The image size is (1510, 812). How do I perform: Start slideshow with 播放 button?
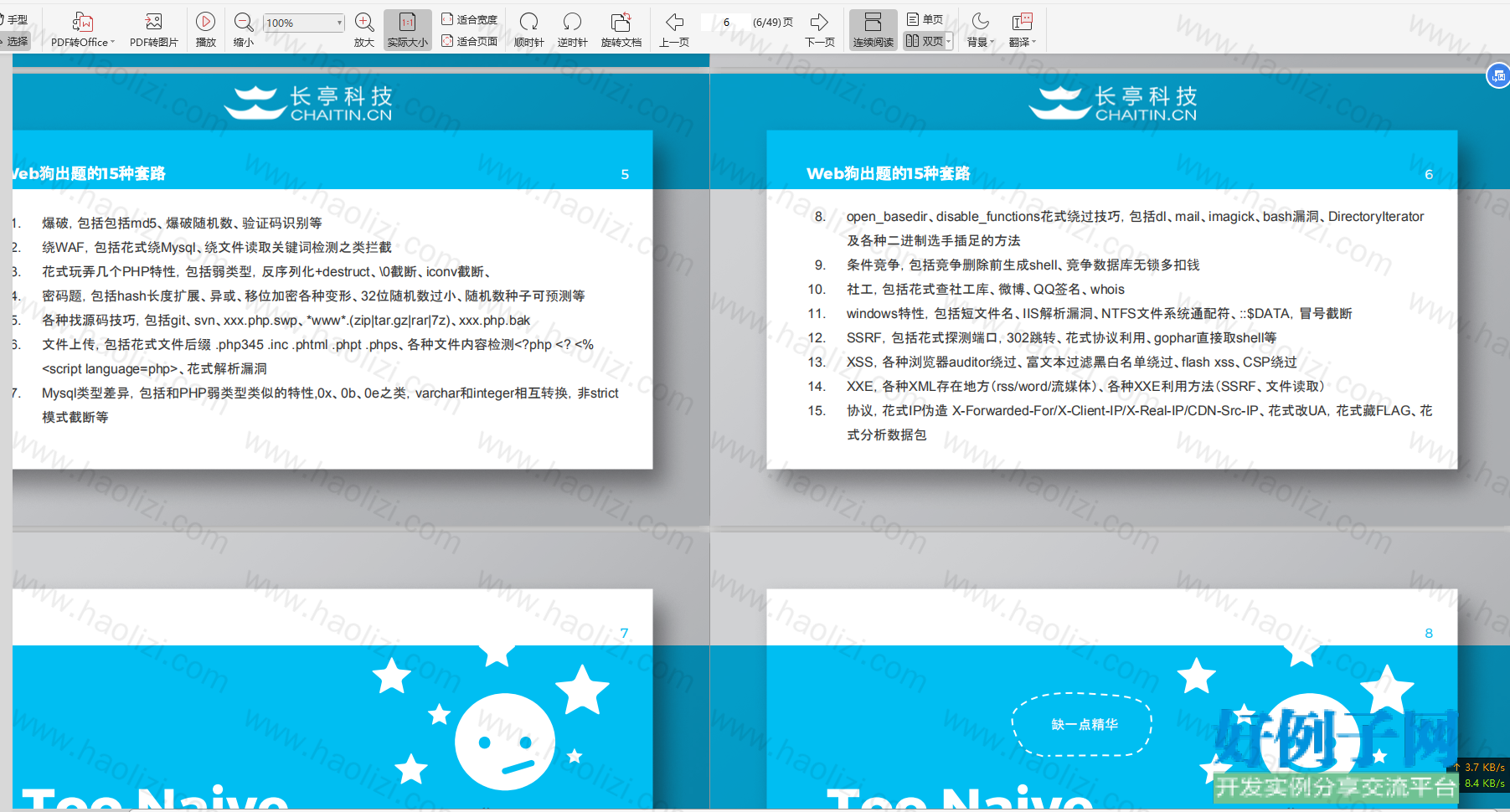point(206,30)
